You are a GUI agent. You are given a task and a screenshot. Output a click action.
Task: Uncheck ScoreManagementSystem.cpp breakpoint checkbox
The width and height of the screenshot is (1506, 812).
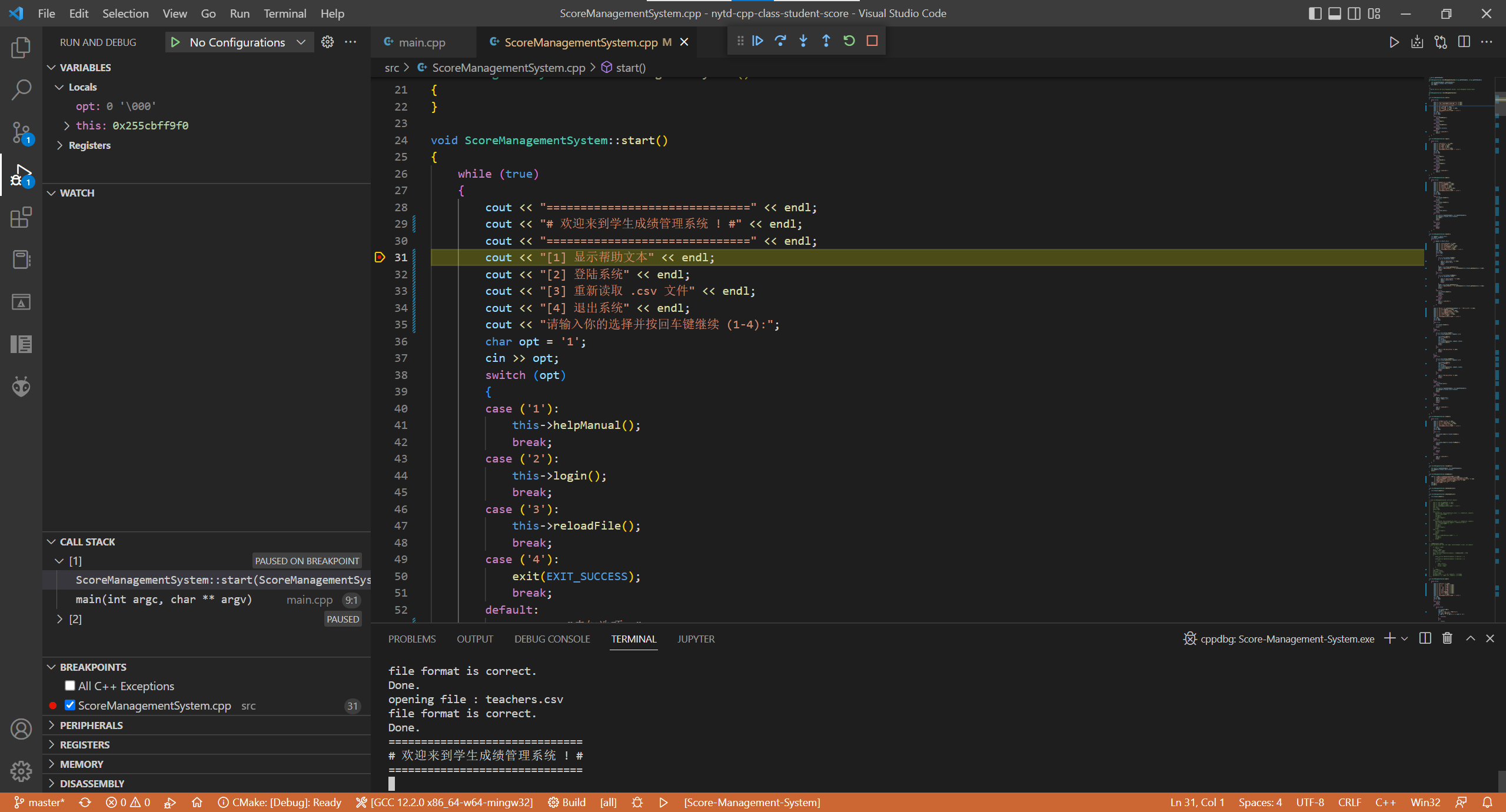[70, 705]
